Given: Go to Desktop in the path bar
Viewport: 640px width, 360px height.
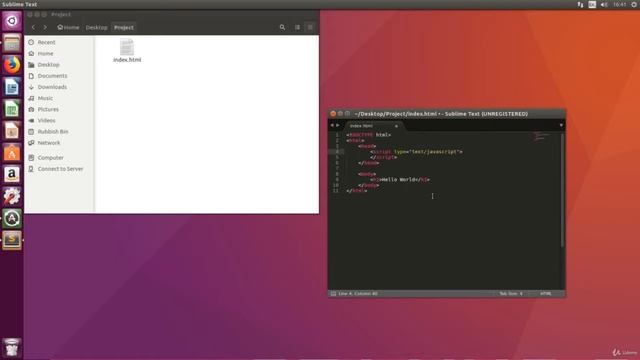Looking at the screenshot, I should pos(96,27).
